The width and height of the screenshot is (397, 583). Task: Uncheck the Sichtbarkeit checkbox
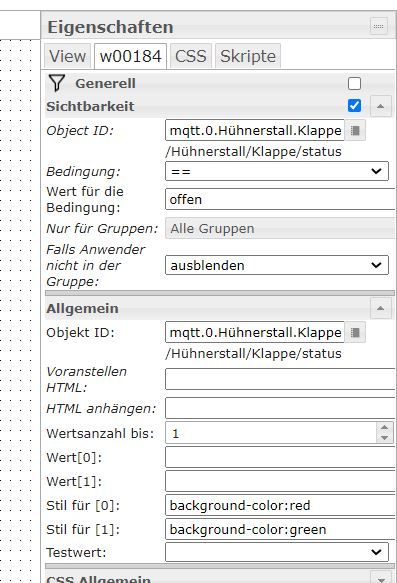pyautogui.click(x=354, y=106)
